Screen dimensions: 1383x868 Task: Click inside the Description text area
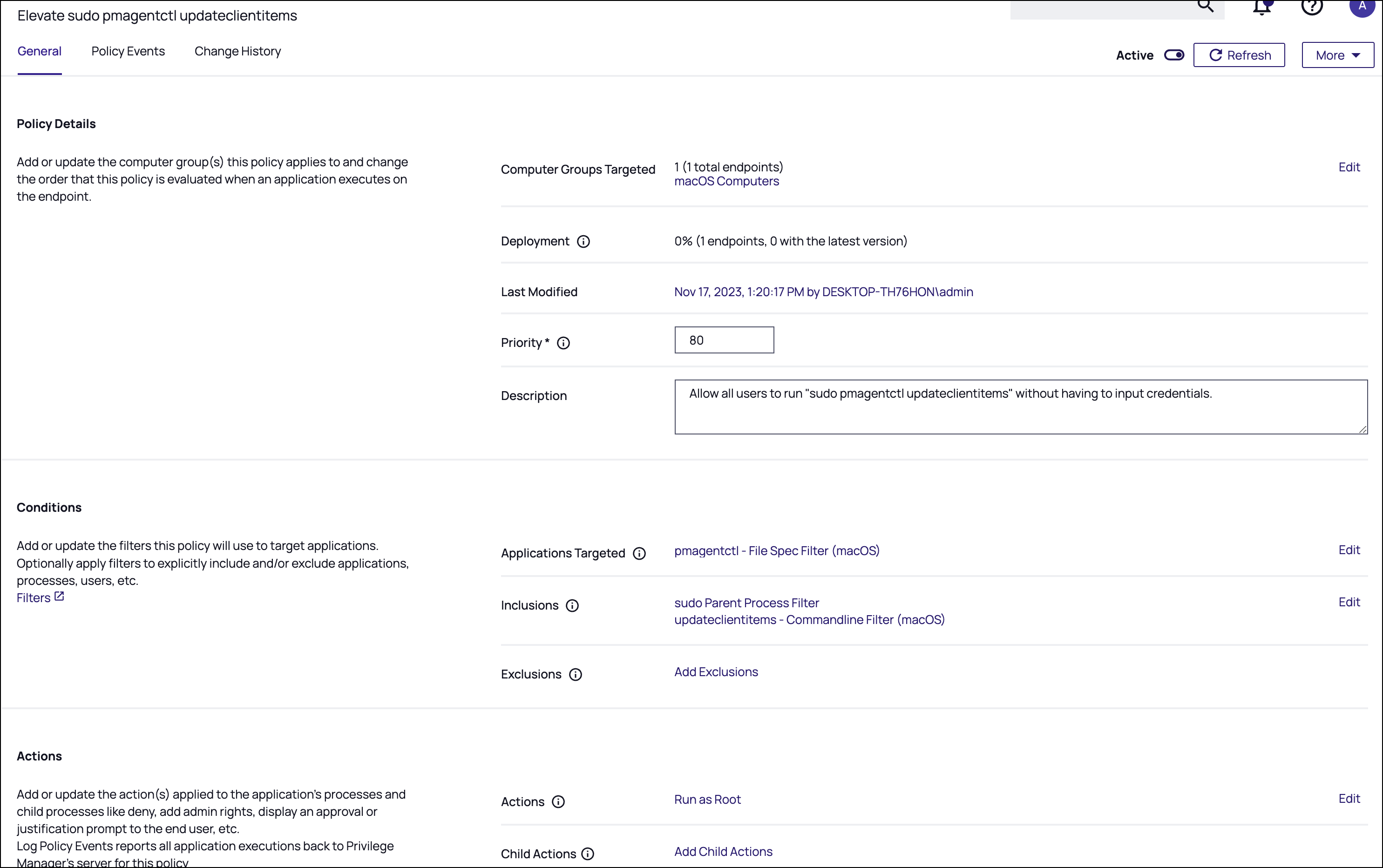1020,407
